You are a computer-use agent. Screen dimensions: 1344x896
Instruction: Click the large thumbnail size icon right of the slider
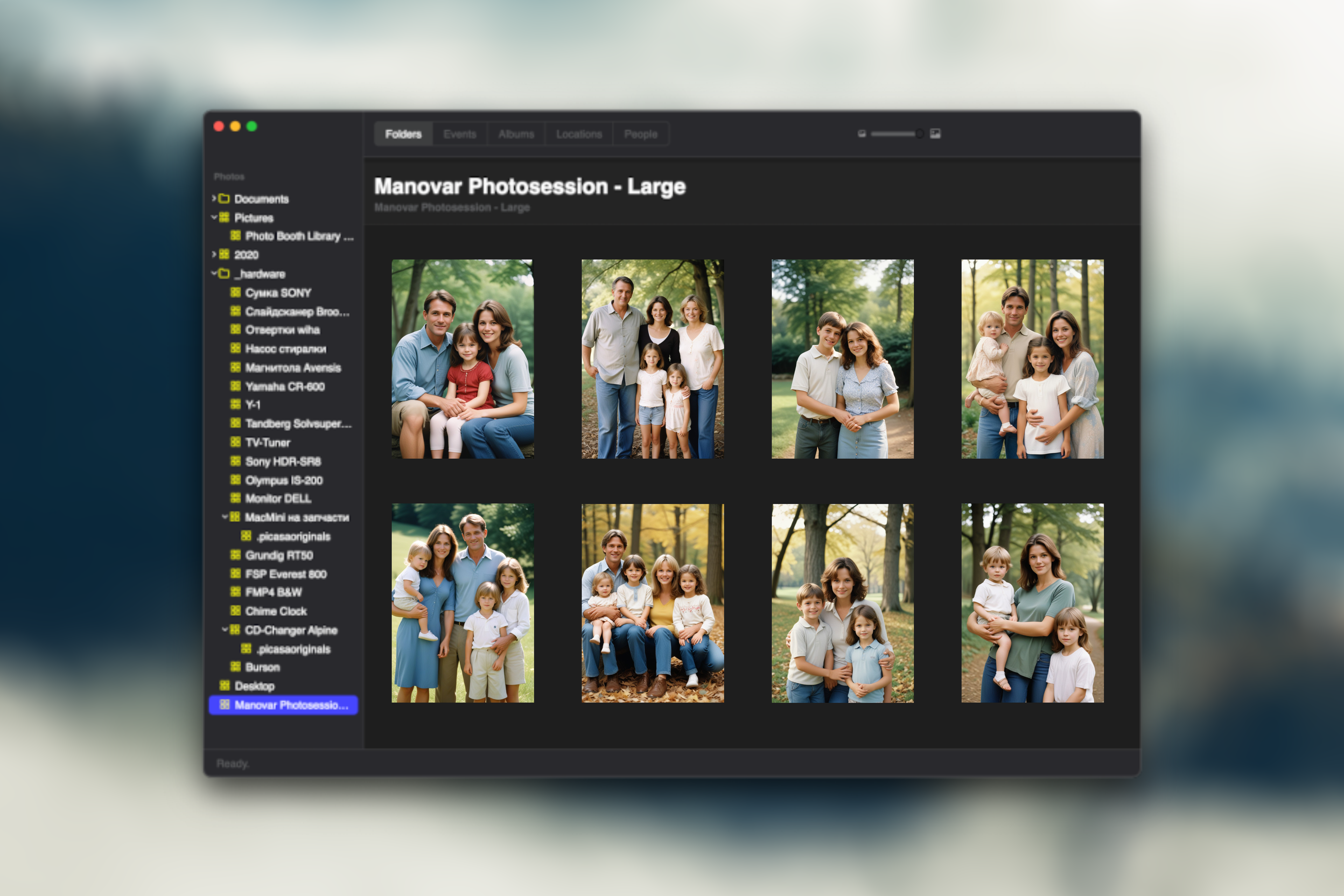(936, 133)
